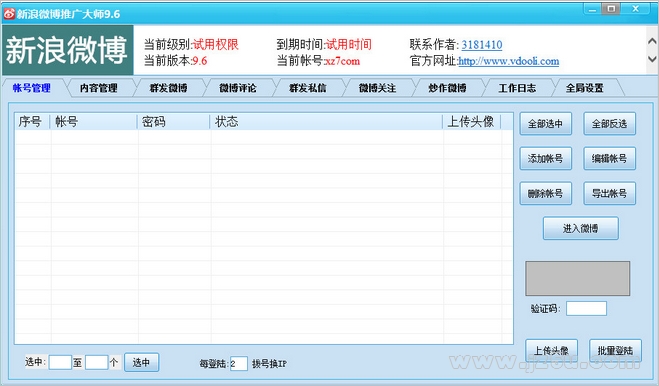Open the 群发微博 tab
This screenshot has height=386, width=659.
point(169,88)
